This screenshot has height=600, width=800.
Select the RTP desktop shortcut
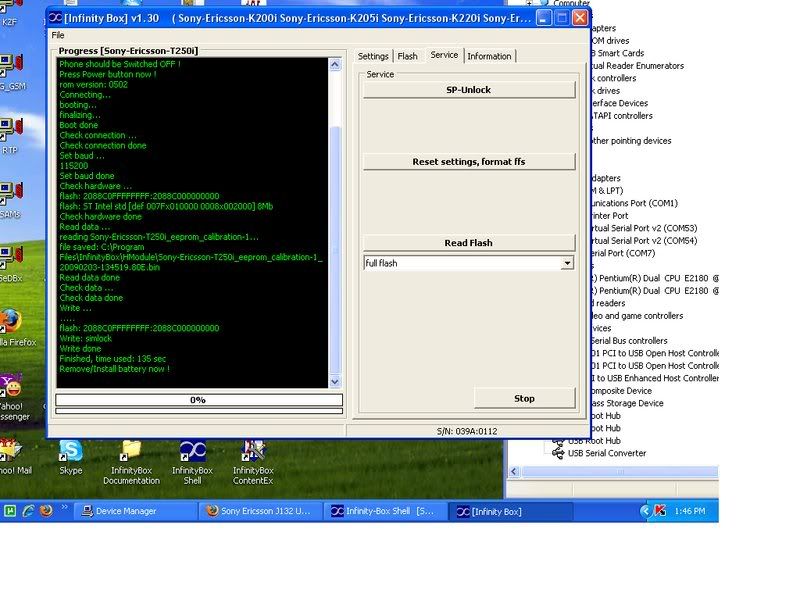tap(10, 136)
